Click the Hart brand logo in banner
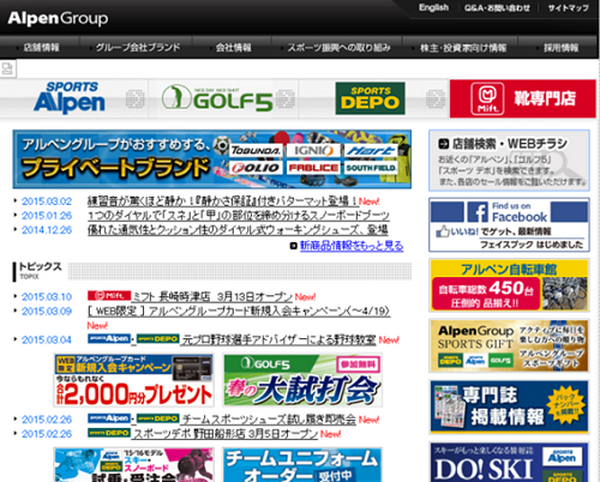Image resolution: width=600 pixels, height=482 pixels. click(370, 151)
